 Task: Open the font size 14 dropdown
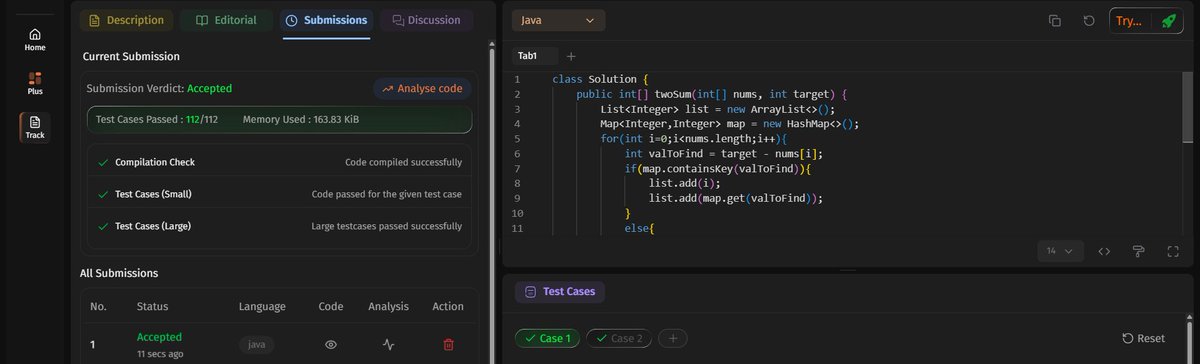pos(1059,251)
